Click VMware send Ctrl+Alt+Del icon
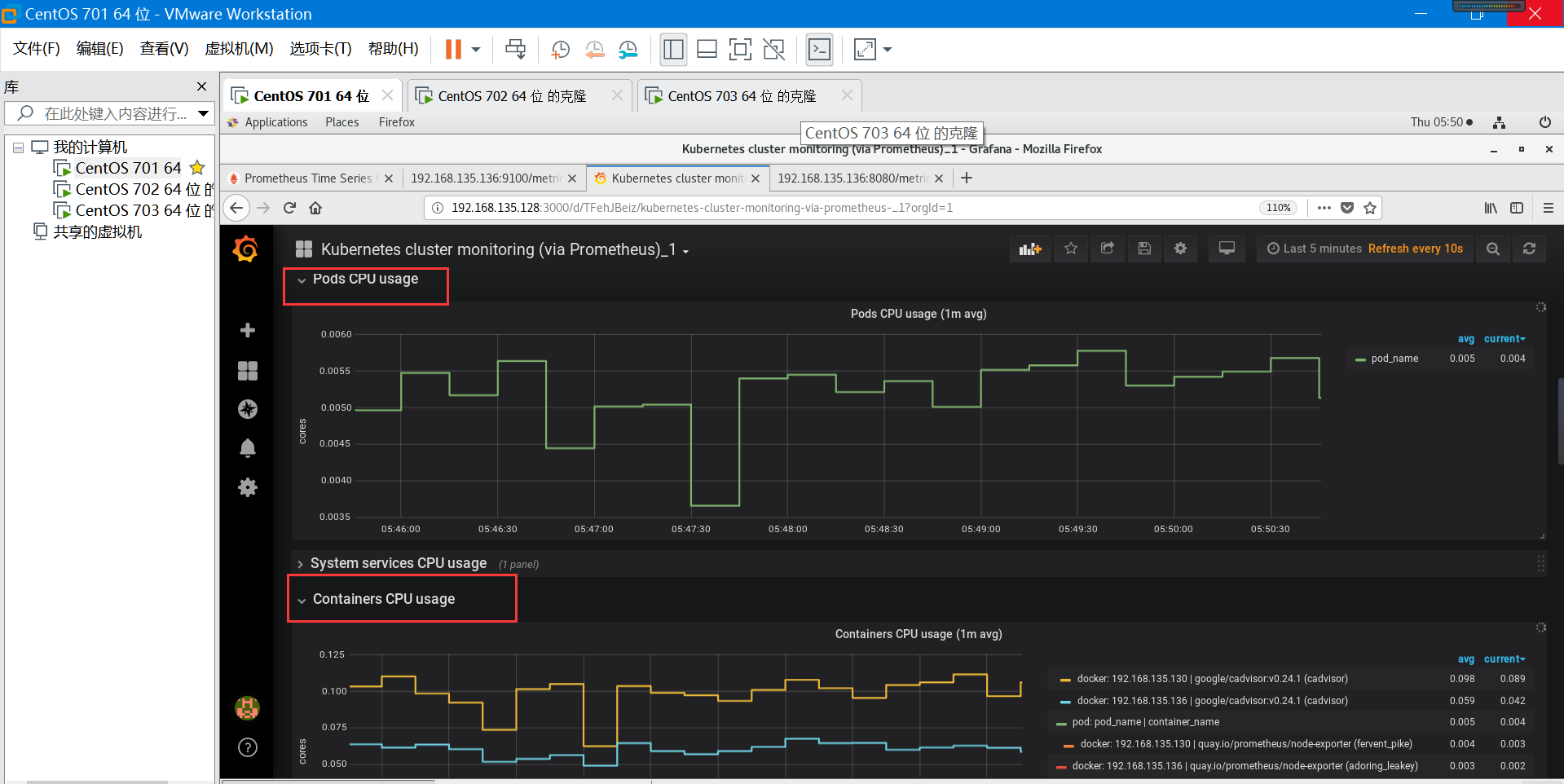Viewport: 1564px width, 784px height. point(516,50)
